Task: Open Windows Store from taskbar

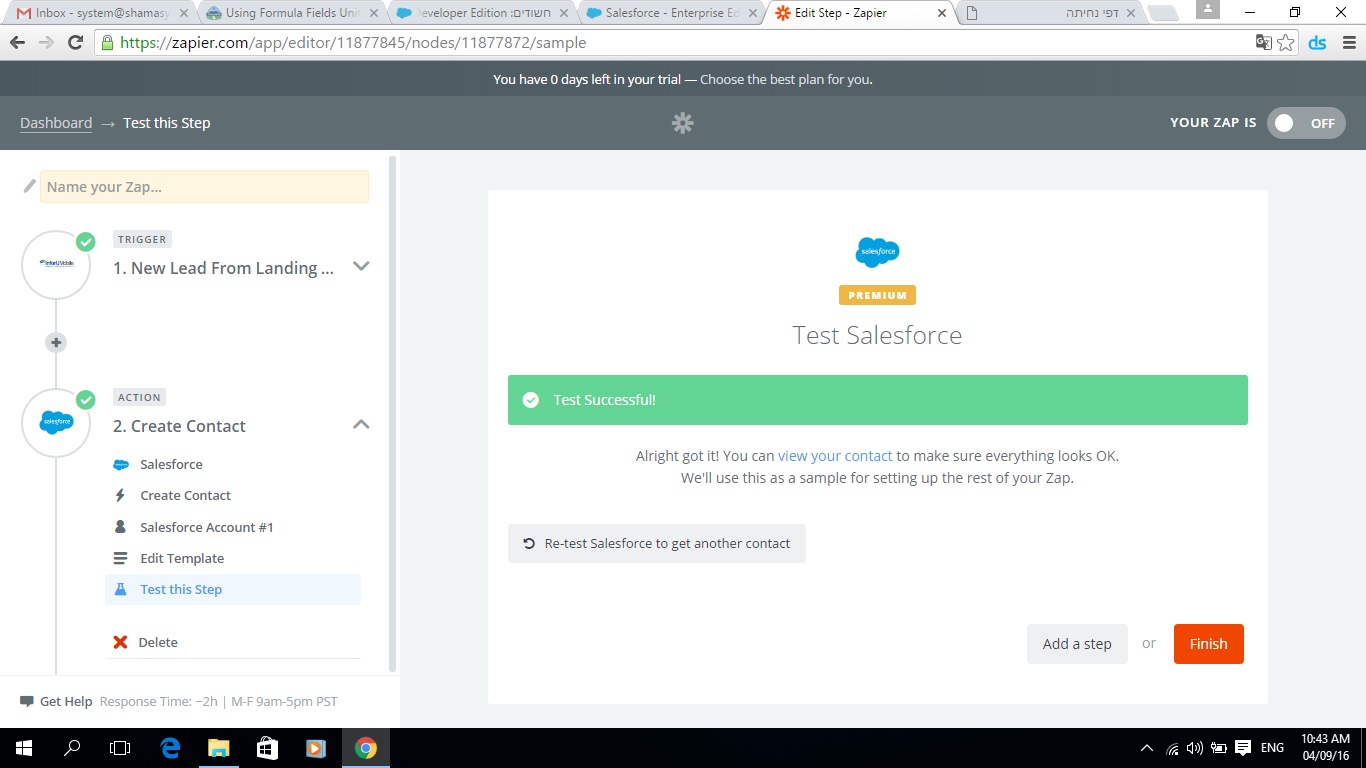Action: tap(267, 748)
